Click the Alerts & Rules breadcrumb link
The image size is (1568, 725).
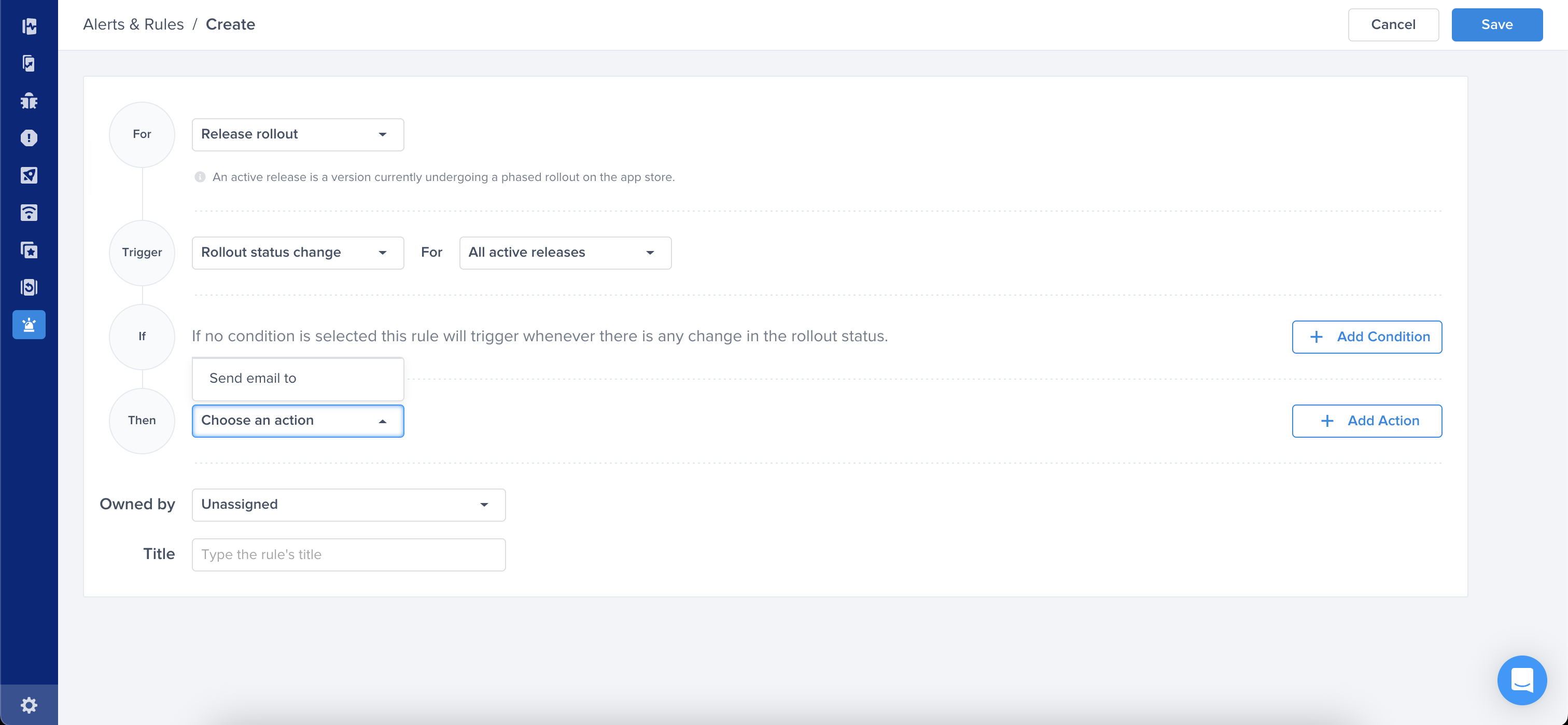point(133,24)
